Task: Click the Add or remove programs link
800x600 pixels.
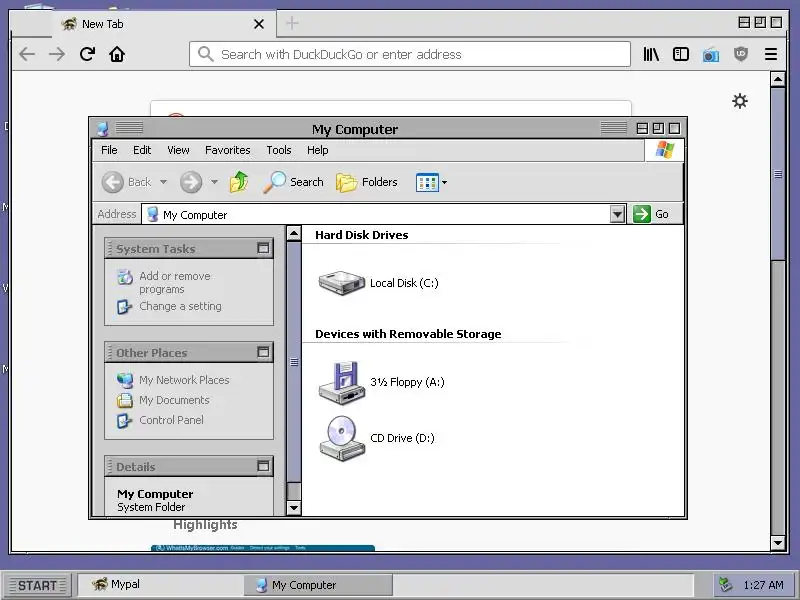Action: point(174,283)
